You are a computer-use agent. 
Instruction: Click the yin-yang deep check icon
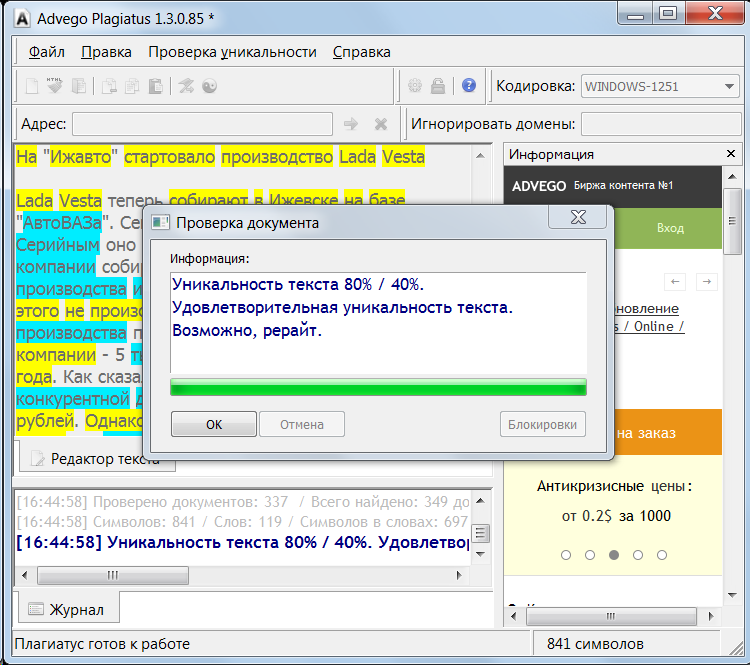(210, 86)
